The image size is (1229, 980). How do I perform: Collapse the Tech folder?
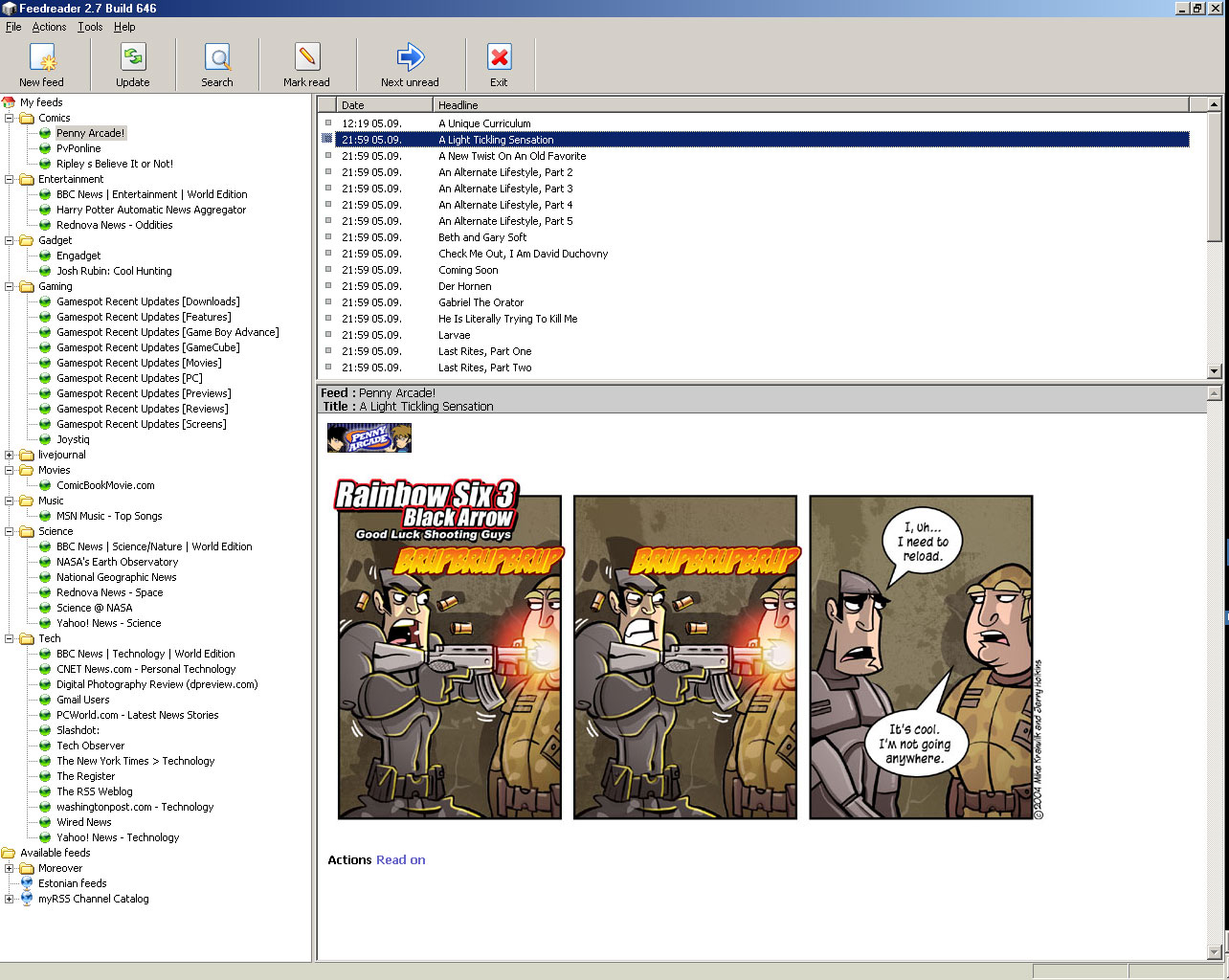pos(10,638)
